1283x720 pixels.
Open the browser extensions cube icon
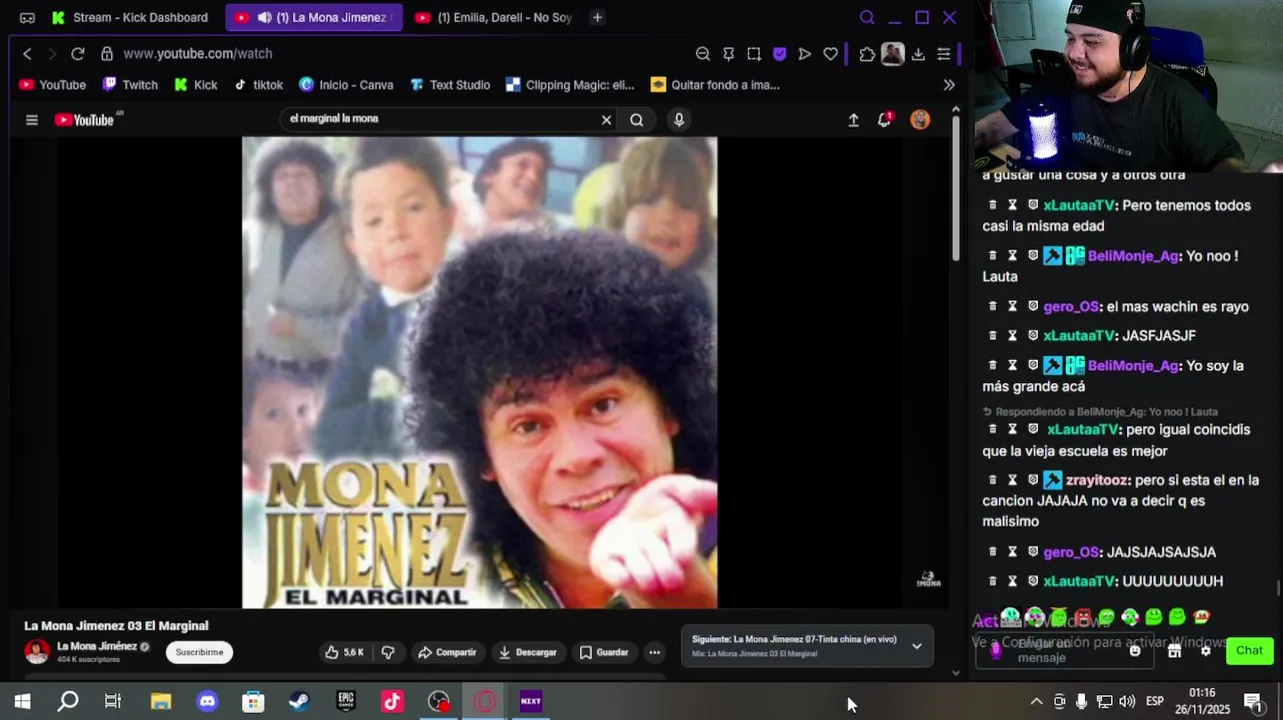click(867, 54)
